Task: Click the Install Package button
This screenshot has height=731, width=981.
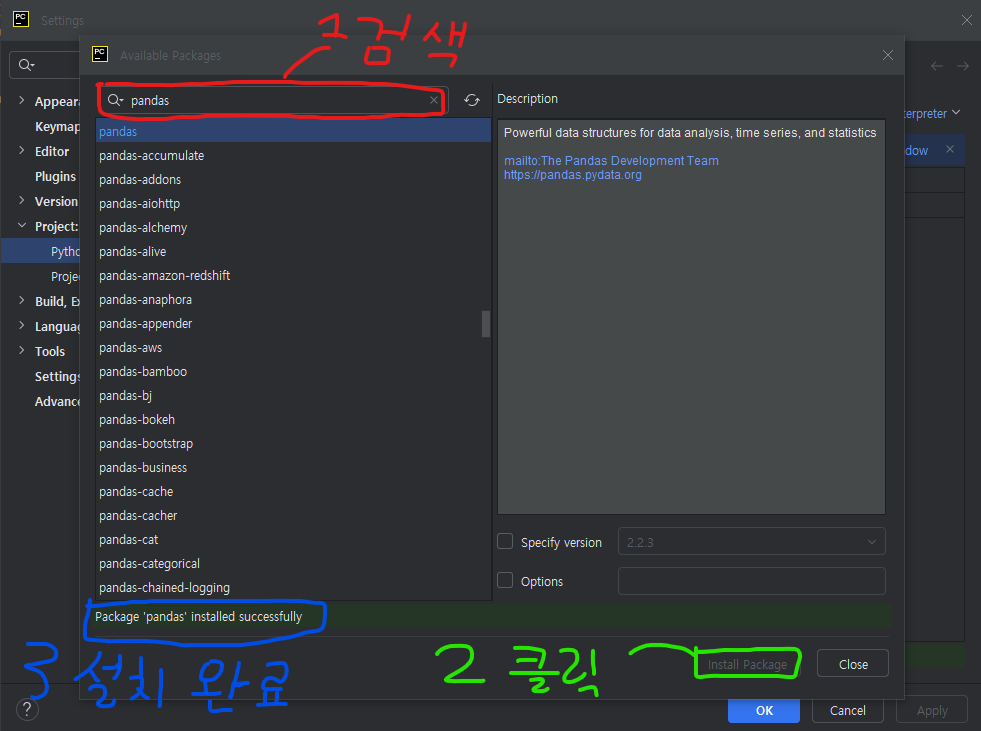Action: tap(747, 664)
